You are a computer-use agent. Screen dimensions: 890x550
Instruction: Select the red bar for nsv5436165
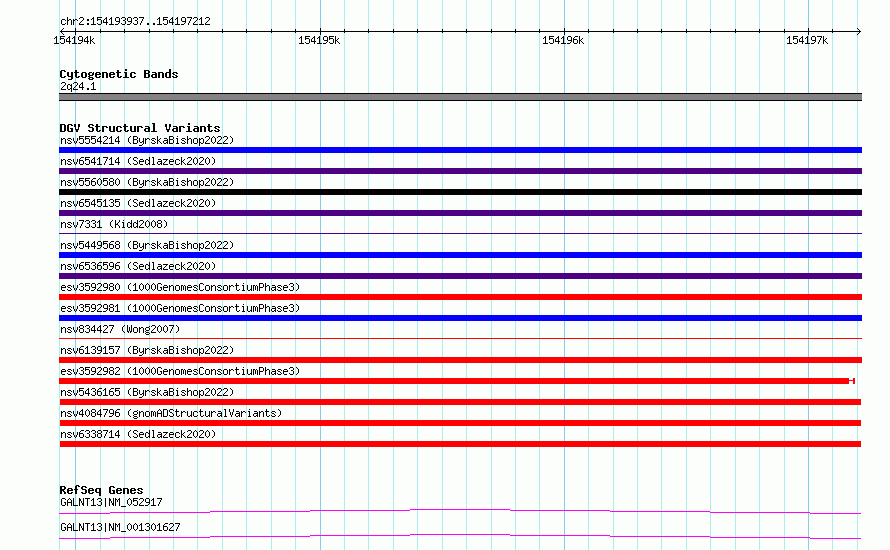click(460, 402)
